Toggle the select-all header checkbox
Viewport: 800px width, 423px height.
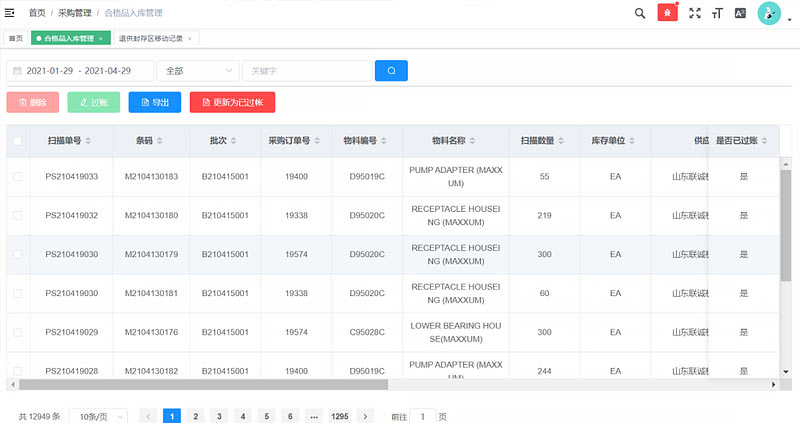(17, 141)
